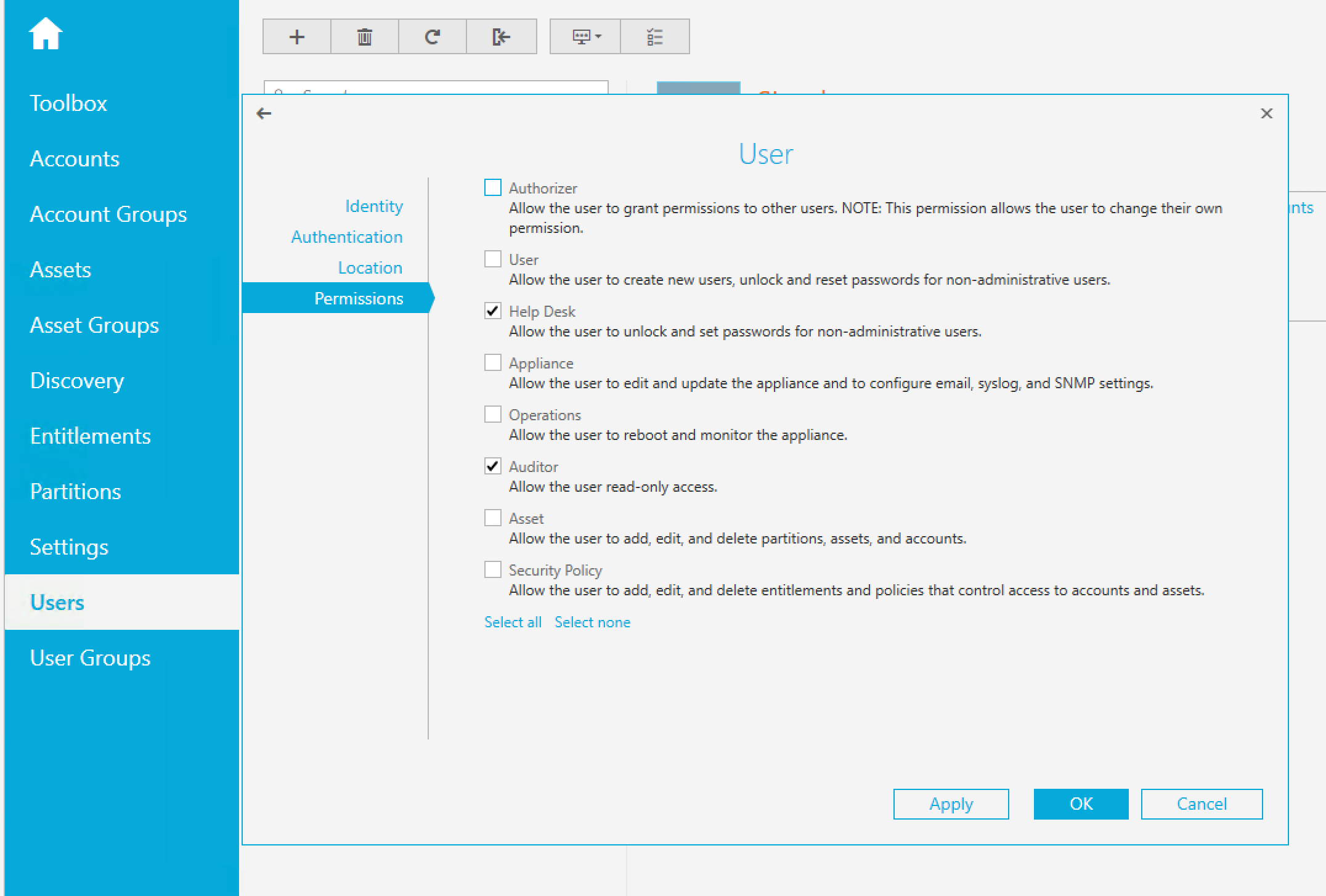
Task: Enable the Authorizer permission checkbox
Action: [x=493, y=187]
